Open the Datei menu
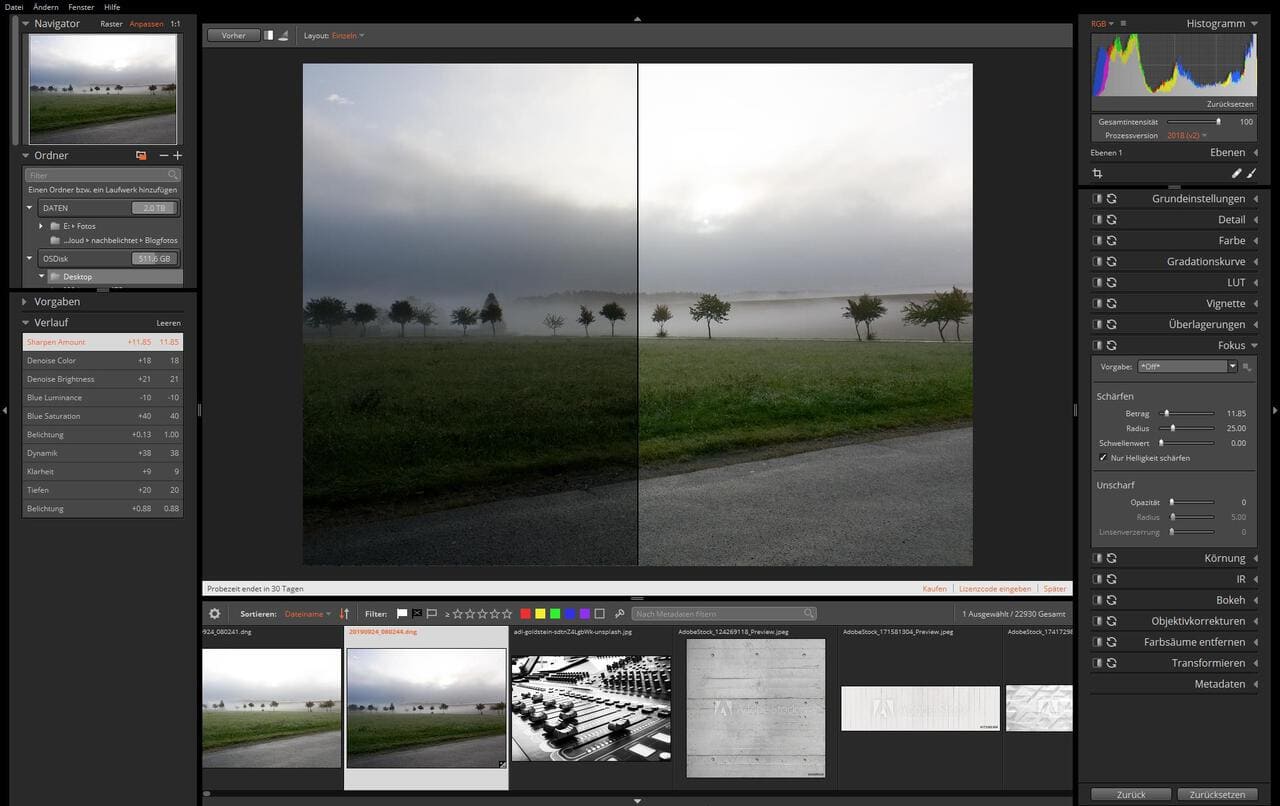Image resolution: width=1280 pixels, height=806 pixels. 14,7
